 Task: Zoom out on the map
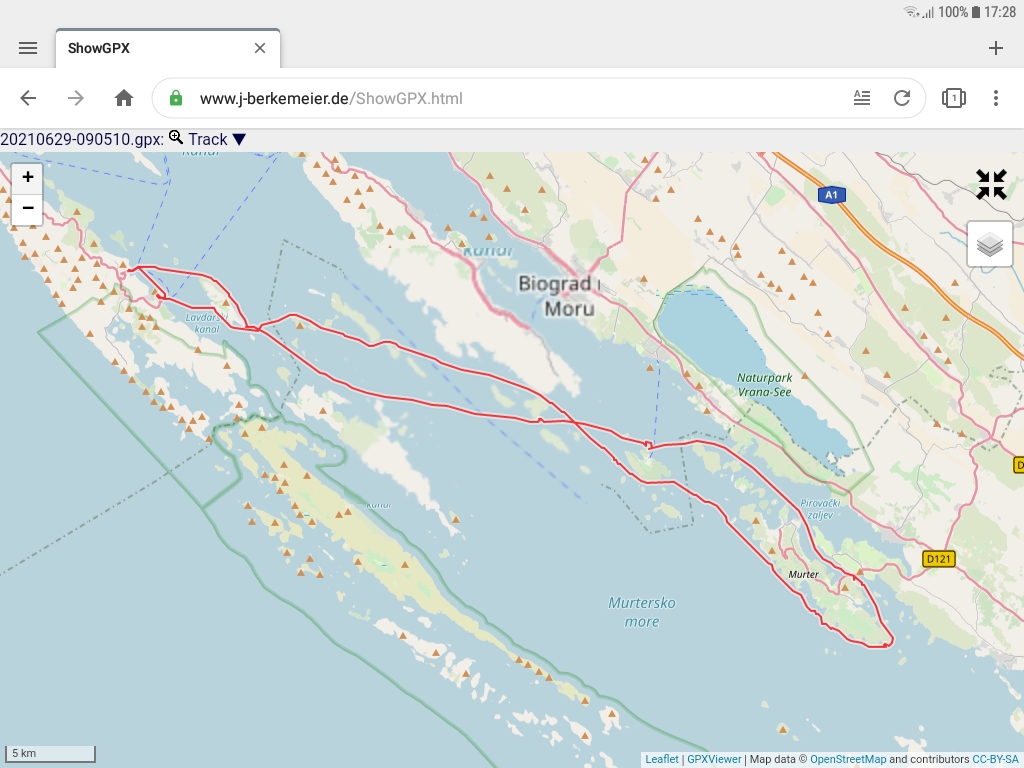(27, 208)
